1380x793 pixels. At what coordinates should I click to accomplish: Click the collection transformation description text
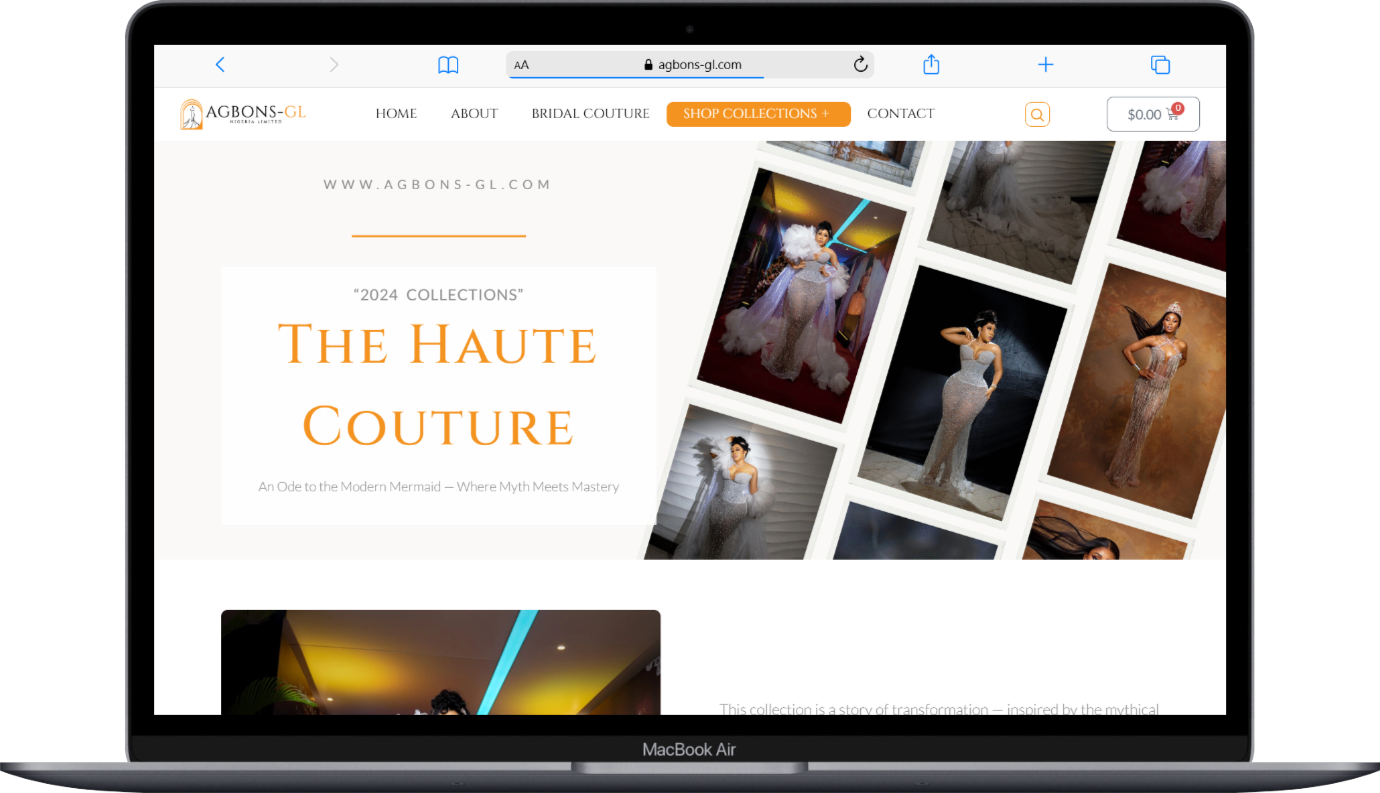click(x=939, y=710)
